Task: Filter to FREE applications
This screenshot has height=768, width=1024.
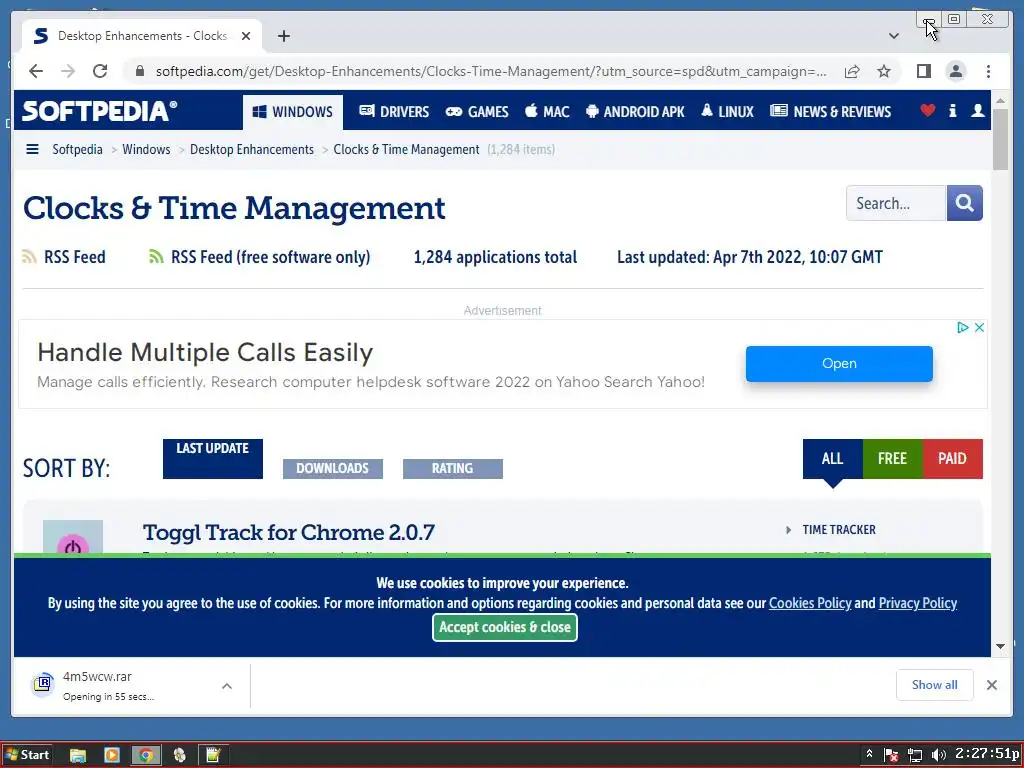Action: click(893, 458)
